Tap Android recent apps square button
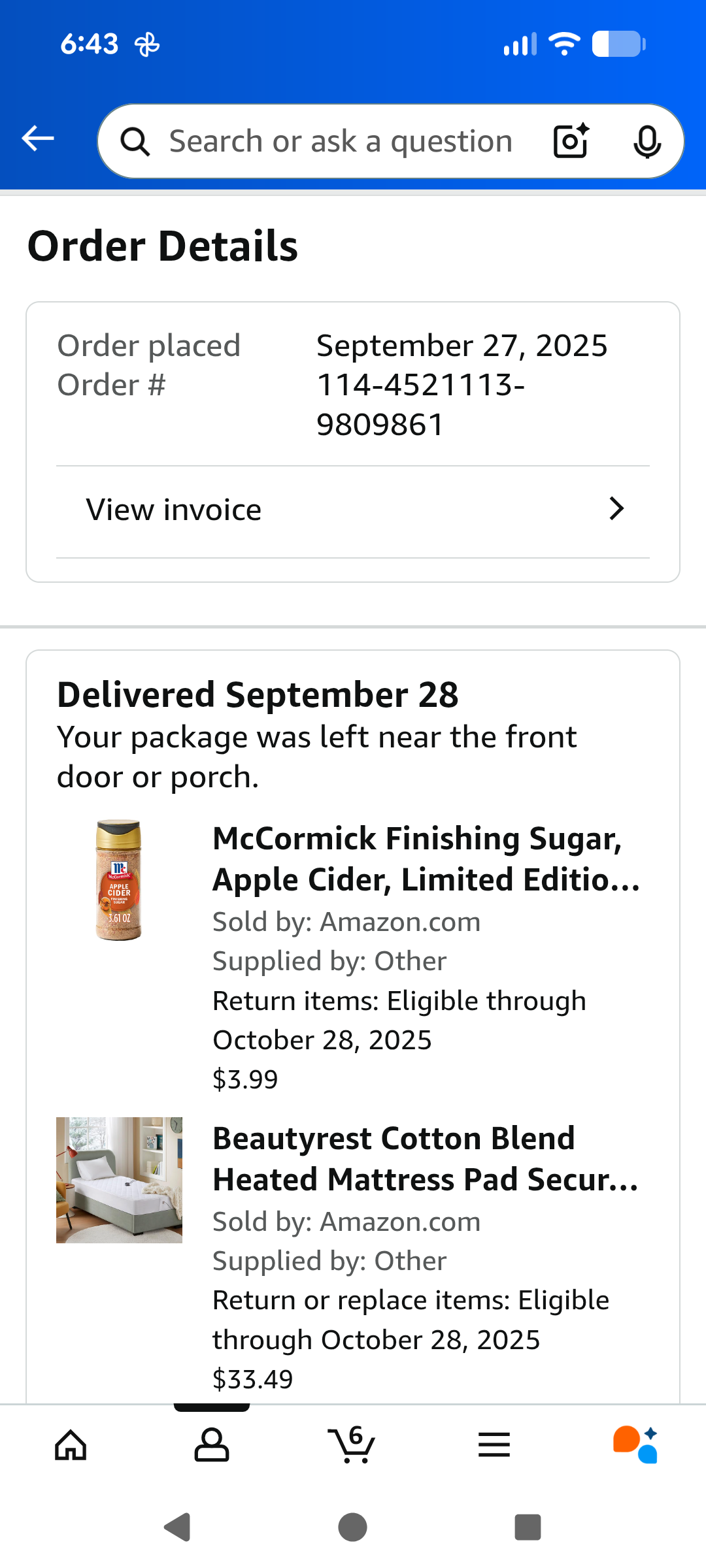This screenshot has height=1568, width=706. pyautogui.click(x=528, y=1527)
